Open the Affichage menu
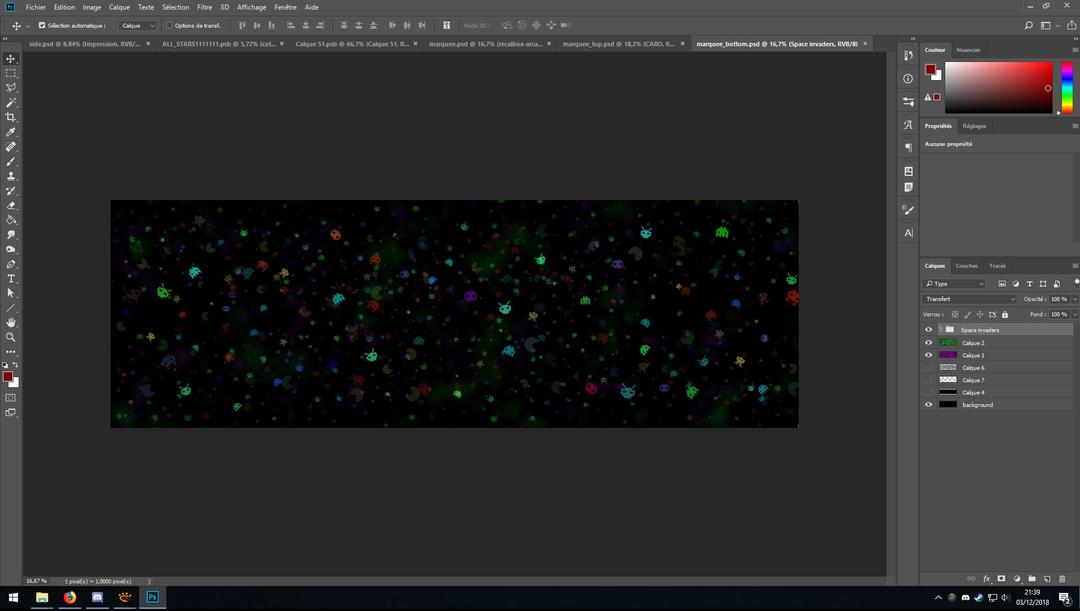The image size is (1080, 611). click(251, 7)
